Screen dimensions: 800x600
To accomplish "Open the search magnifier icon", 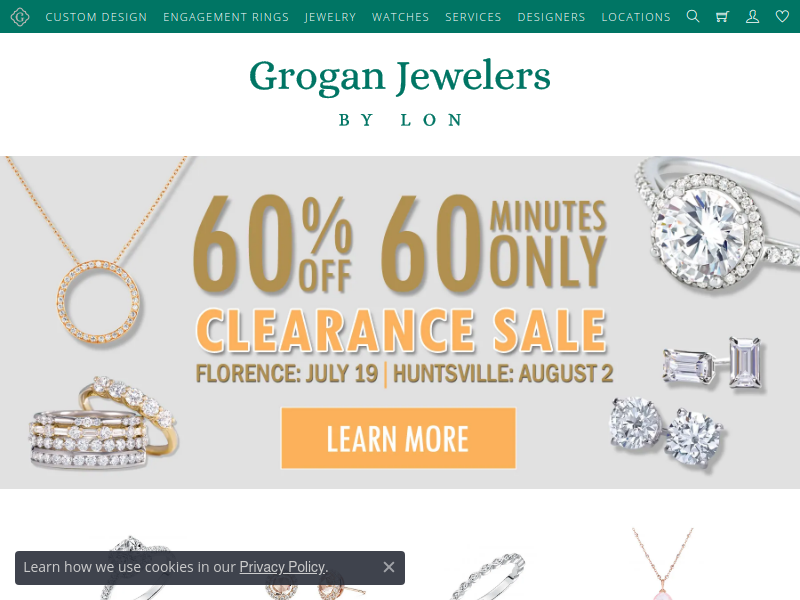I will [x=693, y=16].
